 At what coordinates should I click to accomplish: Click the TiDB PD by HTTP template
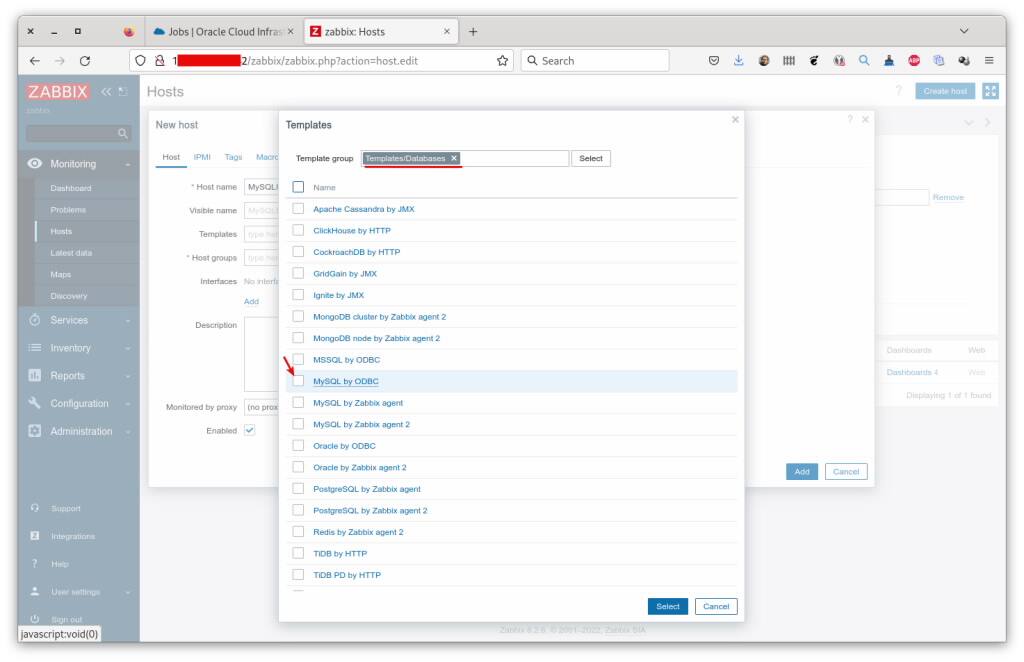click(347, 575)
